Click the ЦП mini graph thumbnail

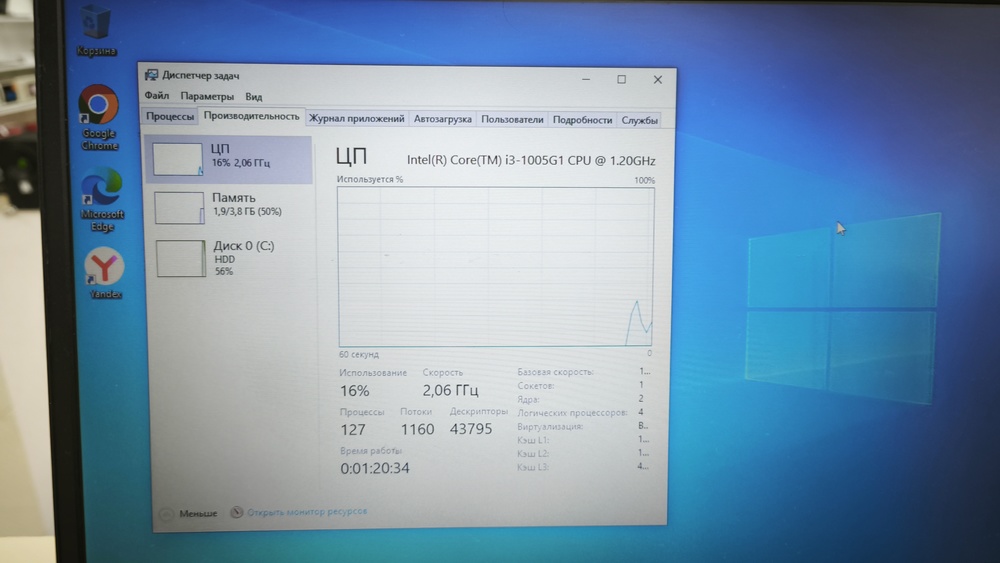[x=178, y=159]
